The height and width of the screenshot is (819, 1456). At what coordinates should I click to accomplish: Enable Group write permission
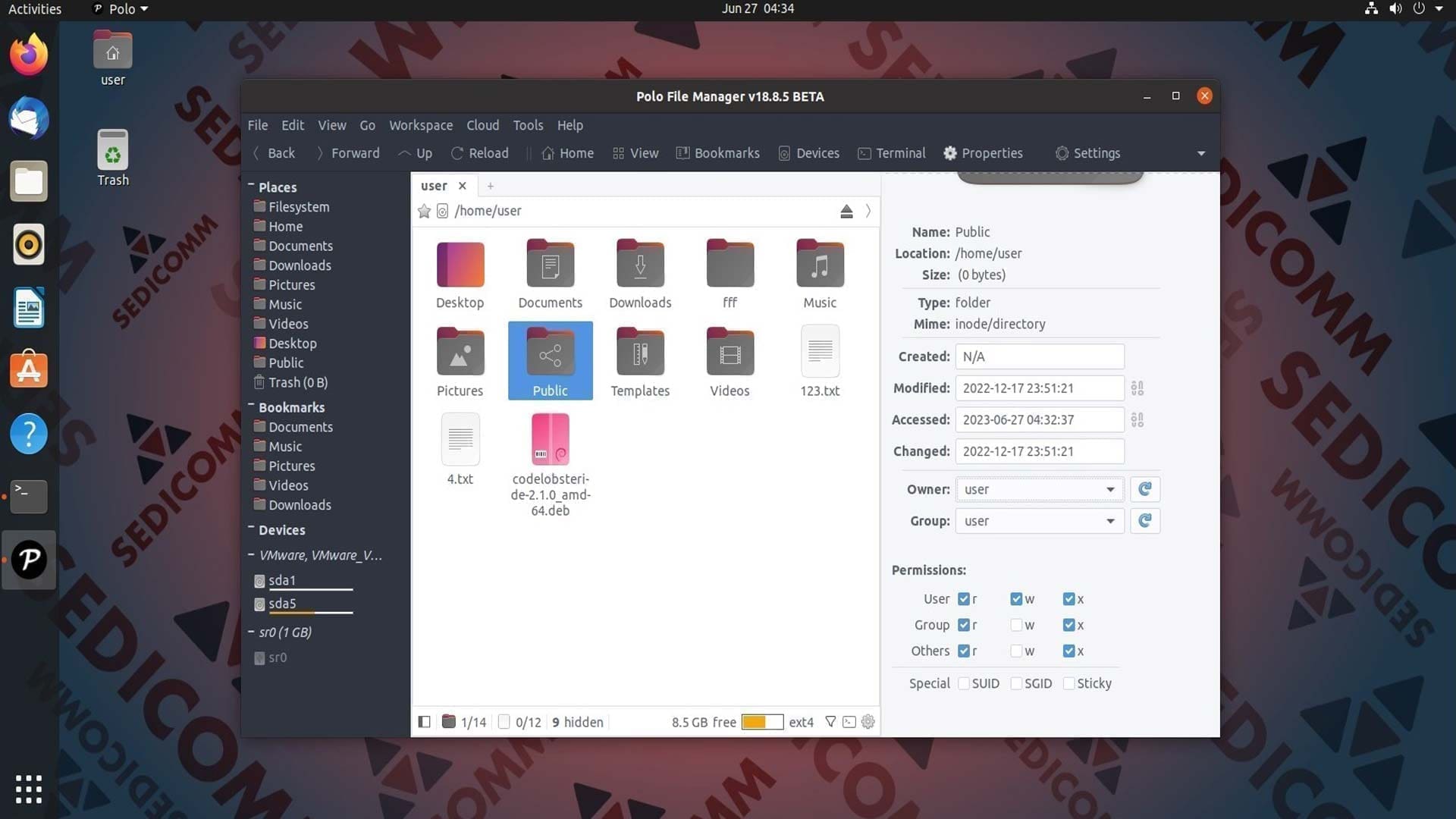pyautogui.click(x=1016, y=625)
